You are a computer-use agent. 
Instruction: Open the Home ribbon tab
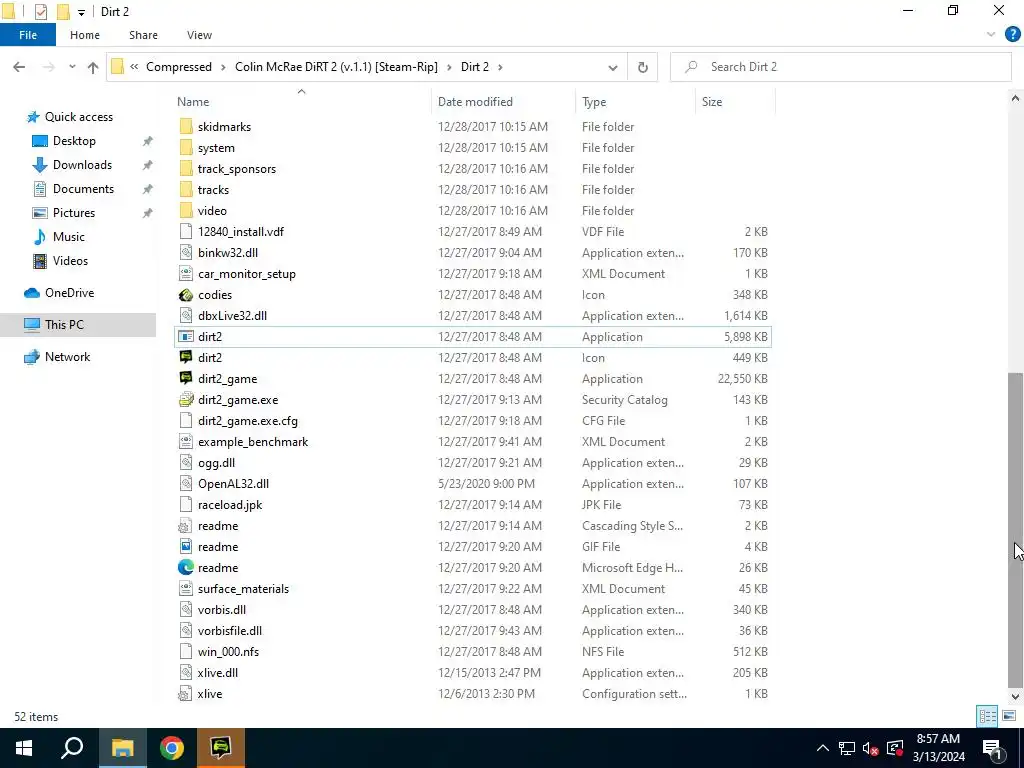85,35
